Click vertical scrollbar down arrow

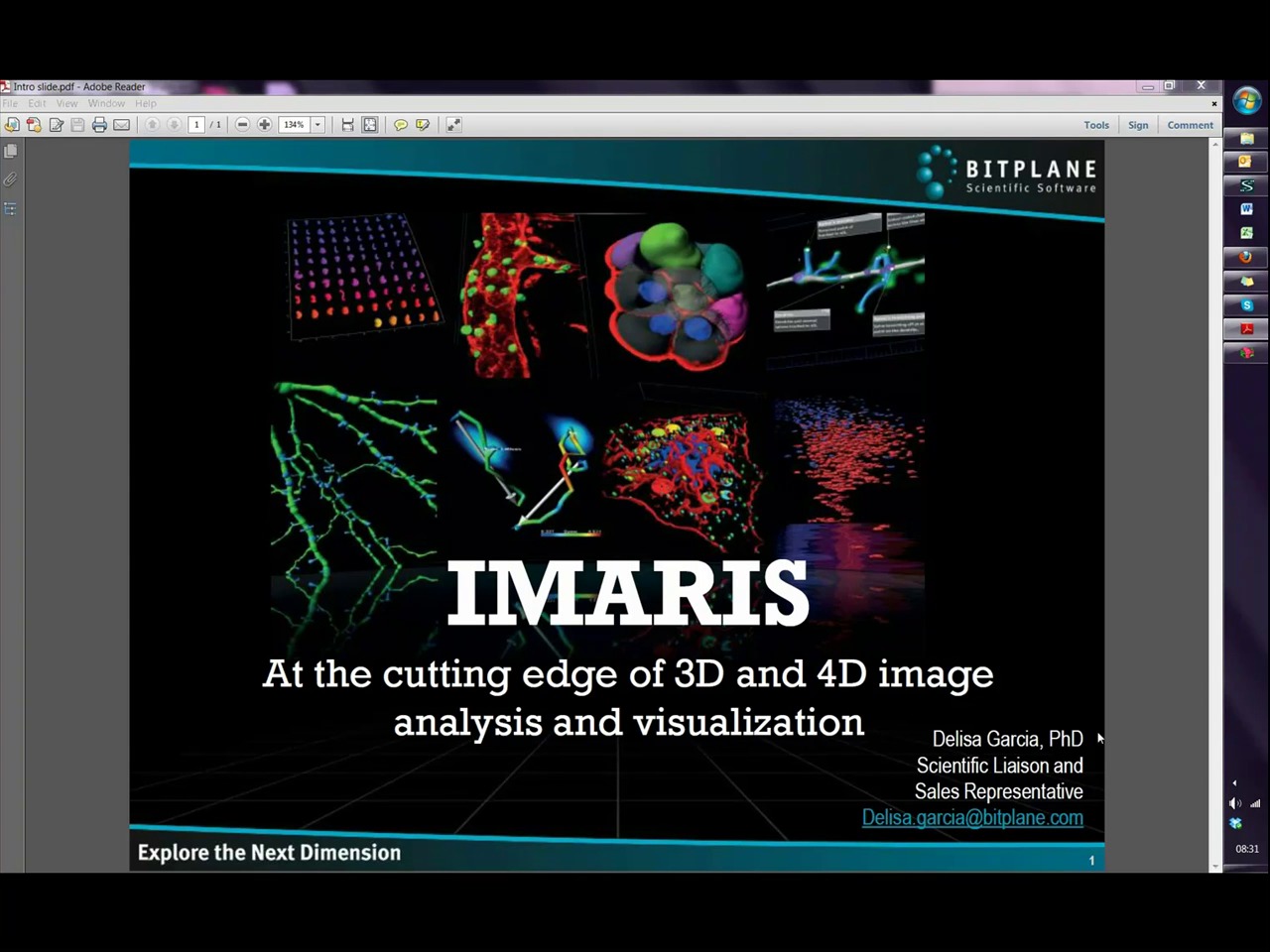(1214, 867)
